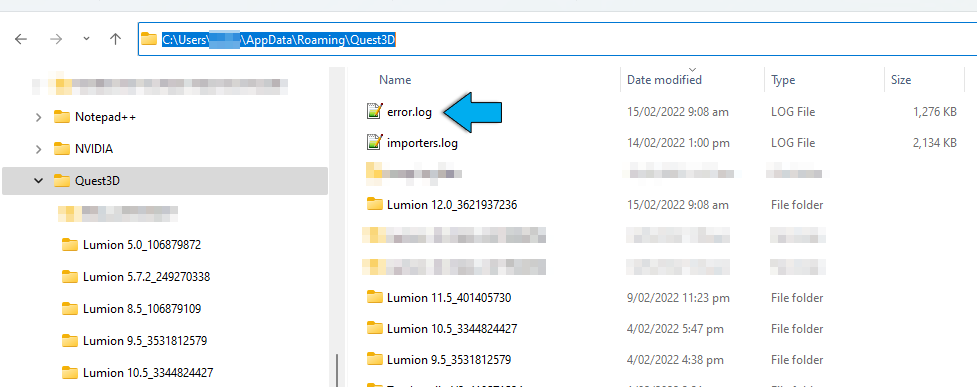This screenshot has height=387, width=977.
Task: Click the address bar path field
Action: (x=557, y=39)
